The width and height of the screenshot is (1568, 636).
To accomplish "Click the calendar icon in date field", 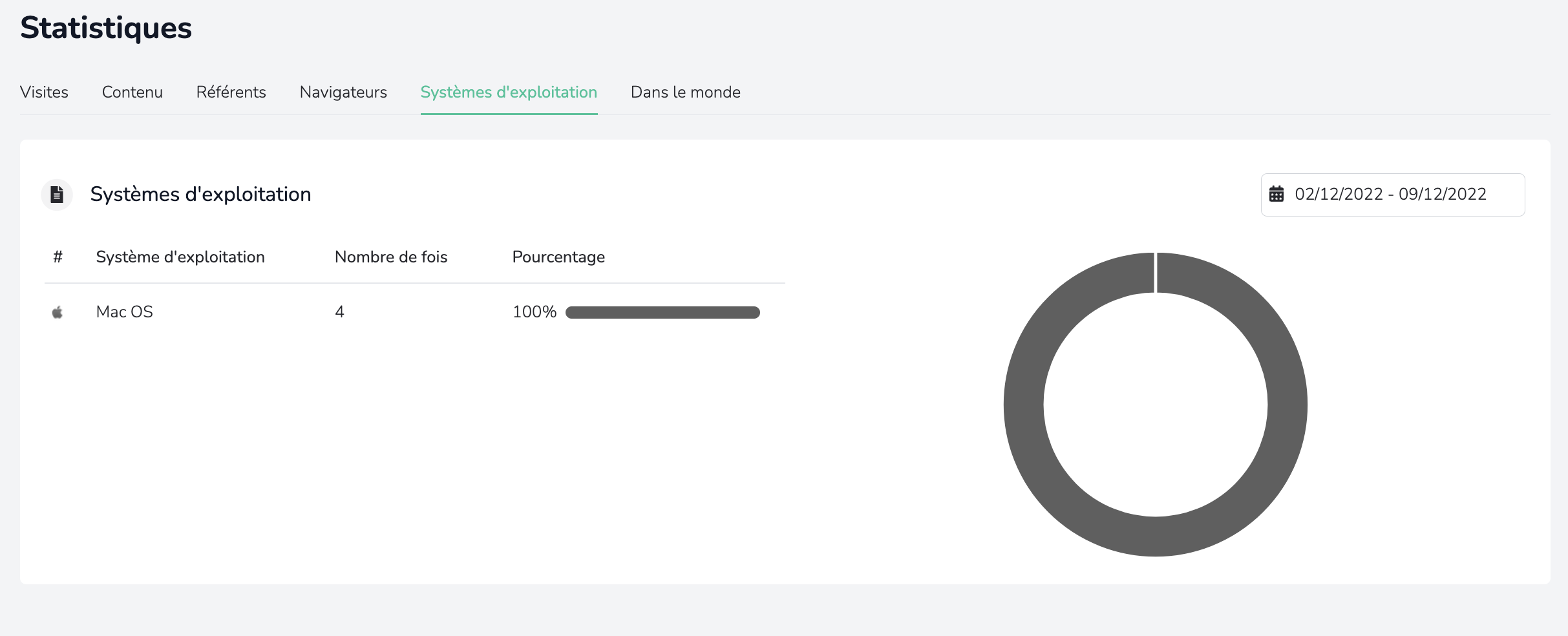I will (x=1277, y=194).
